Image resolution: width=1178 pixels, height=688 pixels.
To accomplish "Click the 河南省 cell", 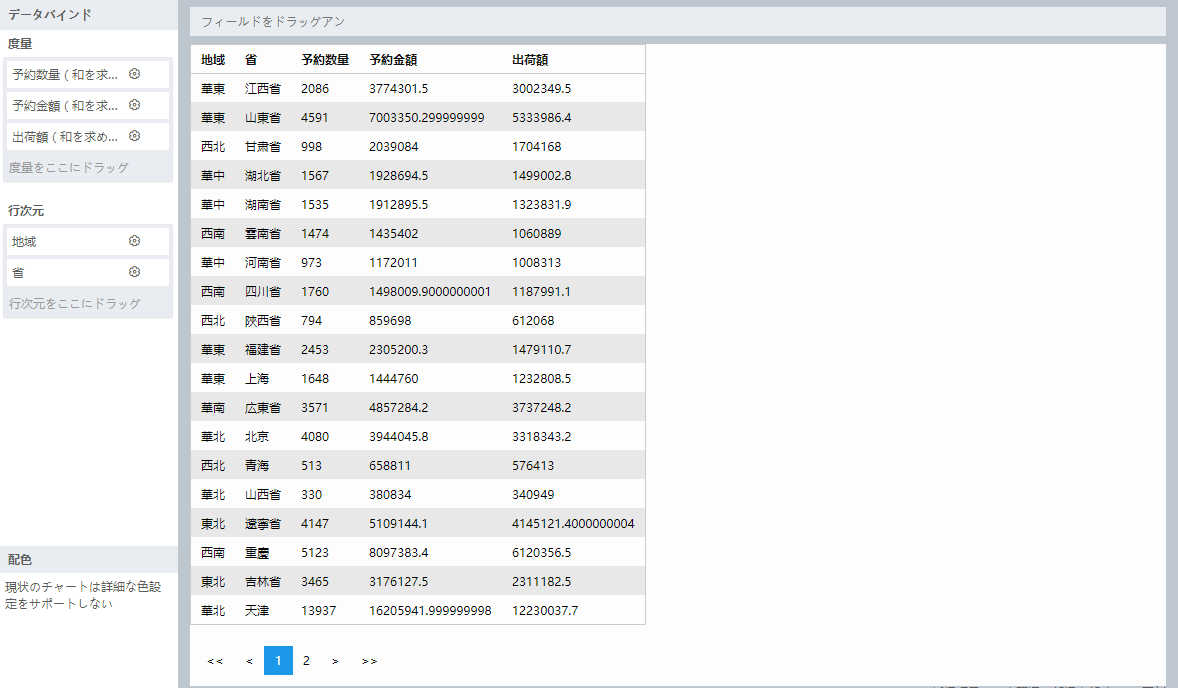I will tap(263, 263).
